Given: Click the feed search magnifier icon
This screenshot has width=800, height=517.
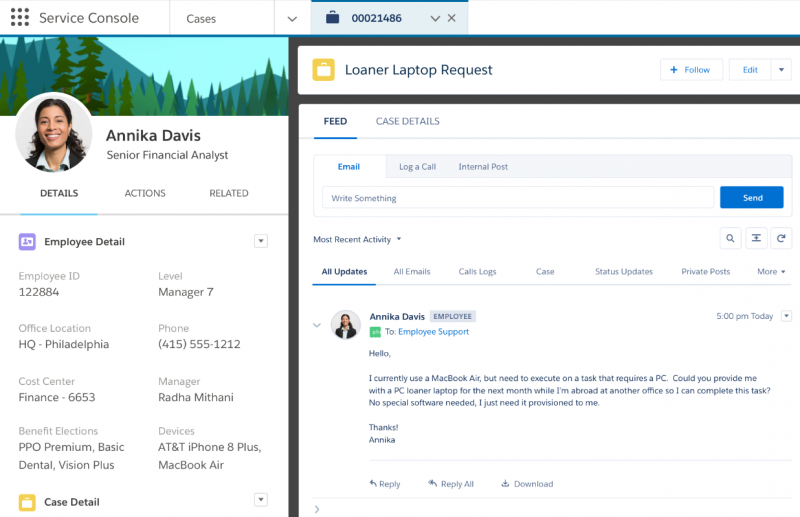Looking at the screenshot, I should click(730, 238).
